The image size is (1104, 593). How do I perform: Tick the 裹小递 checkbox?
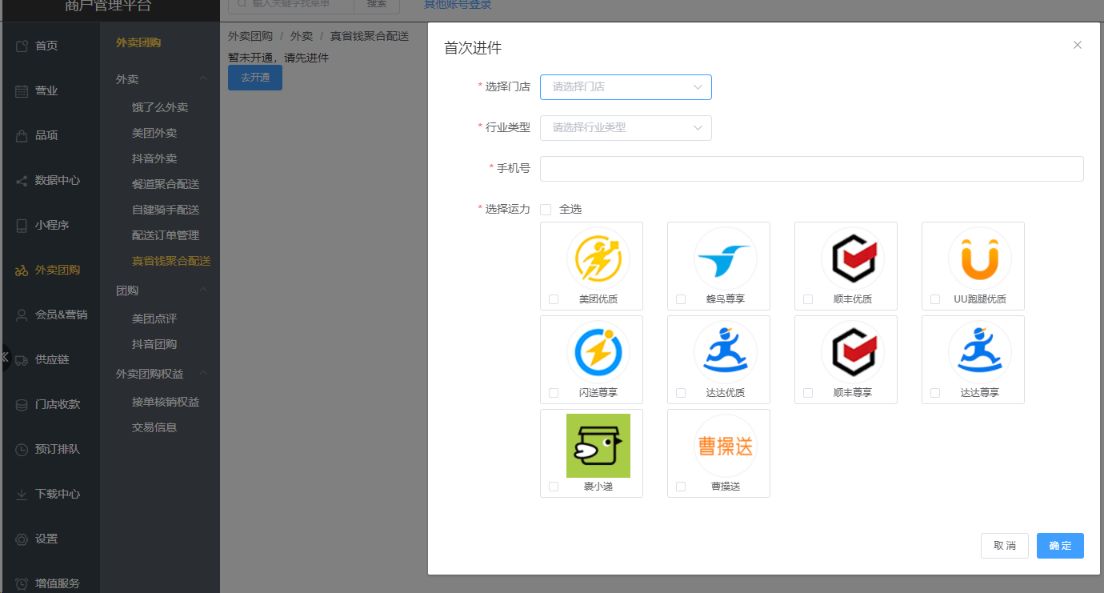[553, 487]
